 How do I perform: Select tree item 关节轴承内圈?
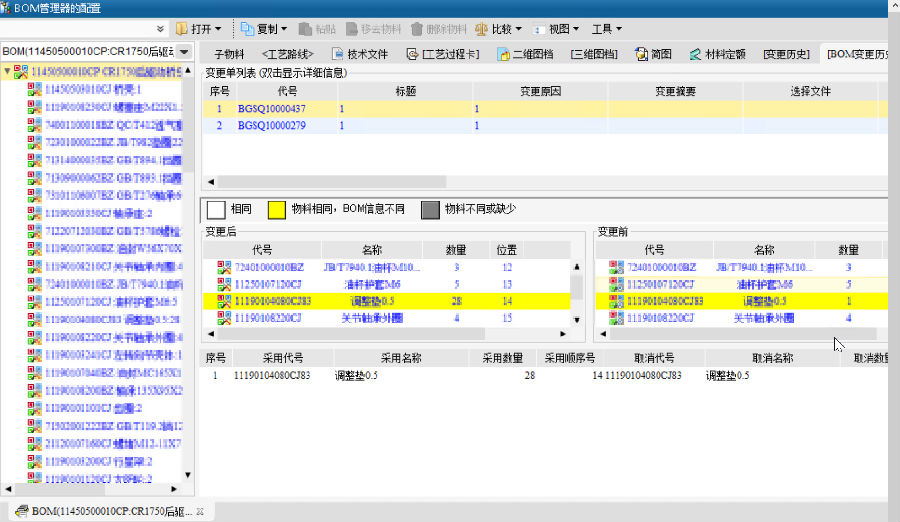[x=114, y=266]
